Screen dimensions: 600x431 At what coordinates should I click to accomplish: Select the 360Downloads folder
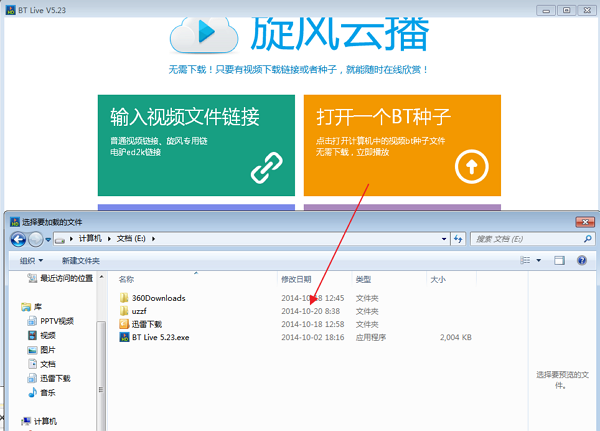click(158, 298)
